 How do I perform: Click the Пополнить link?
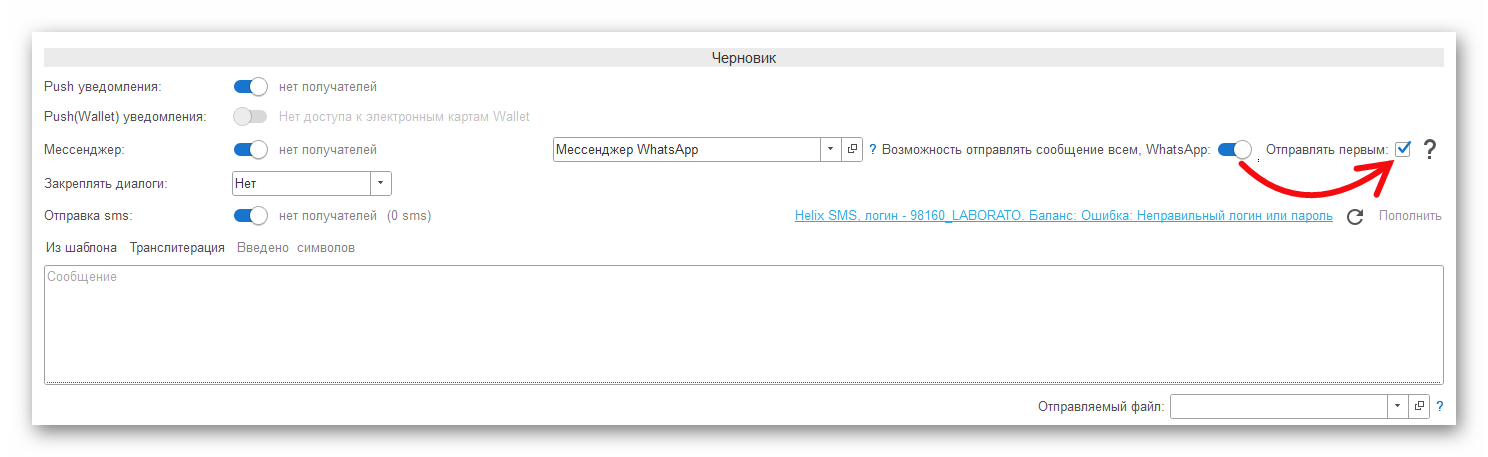point(1410,215)
